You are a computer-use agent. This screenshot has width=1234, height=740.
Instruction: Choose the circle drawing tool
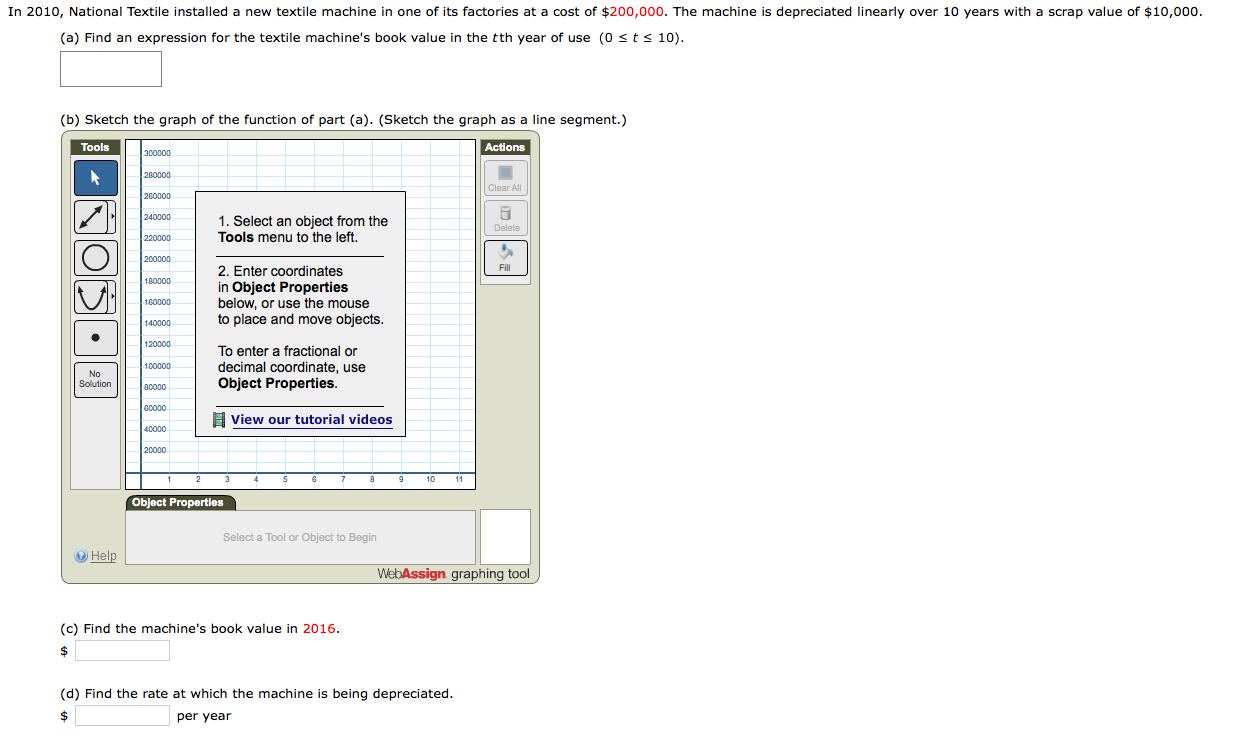pos(95,258)
